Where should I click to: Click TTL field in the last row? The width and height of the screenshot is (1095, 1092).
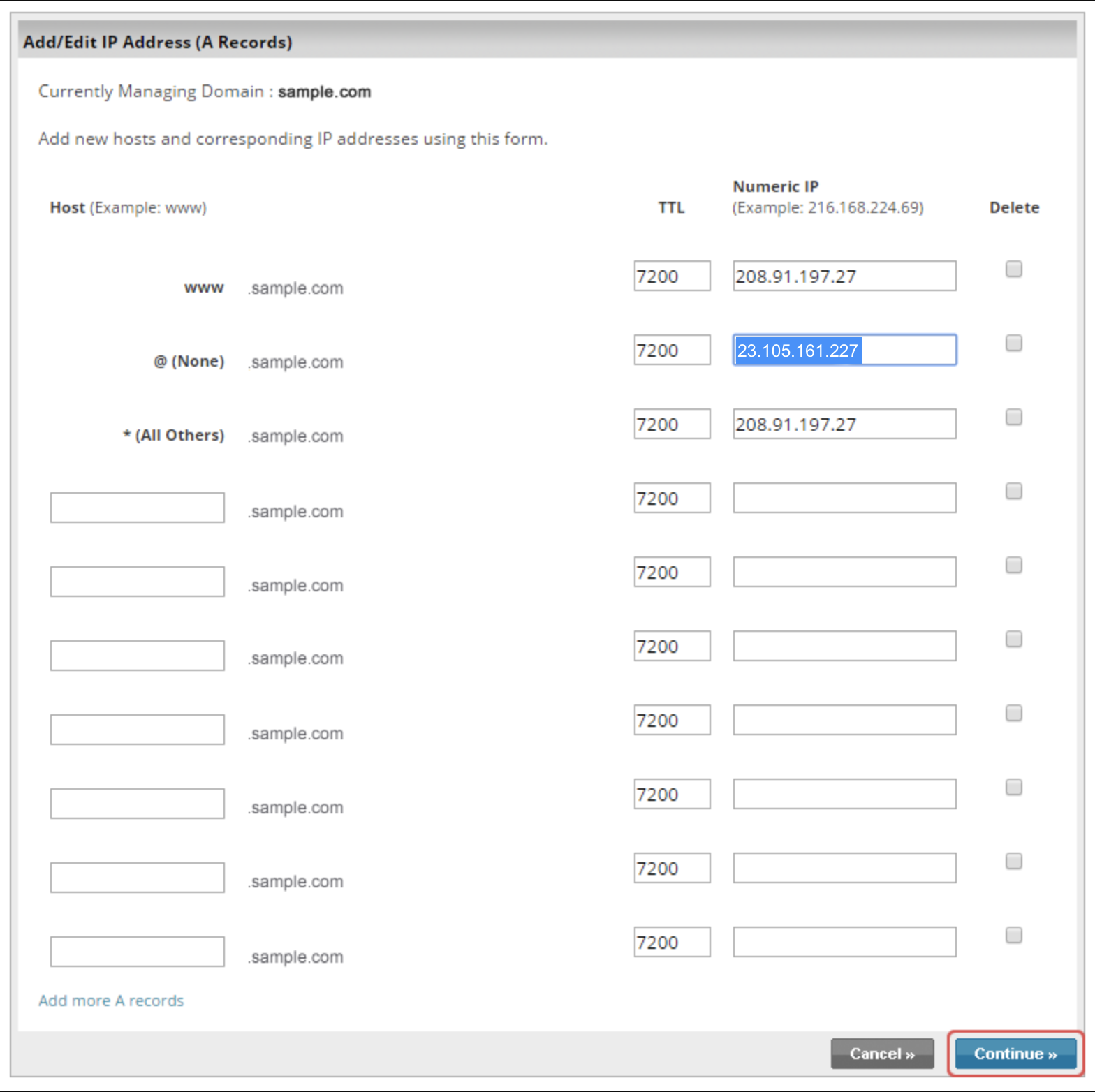pos(671,943)
